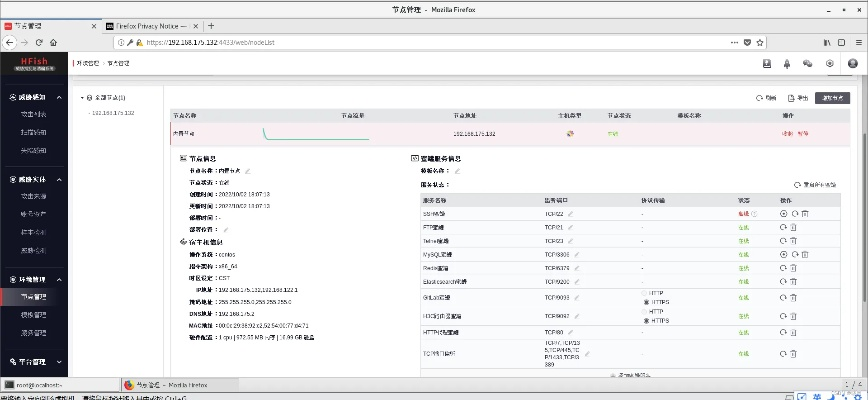The height and width of the screenshot is (400, 868).
Task: Click the add honeypot service link below table
Action: point(630,375)
